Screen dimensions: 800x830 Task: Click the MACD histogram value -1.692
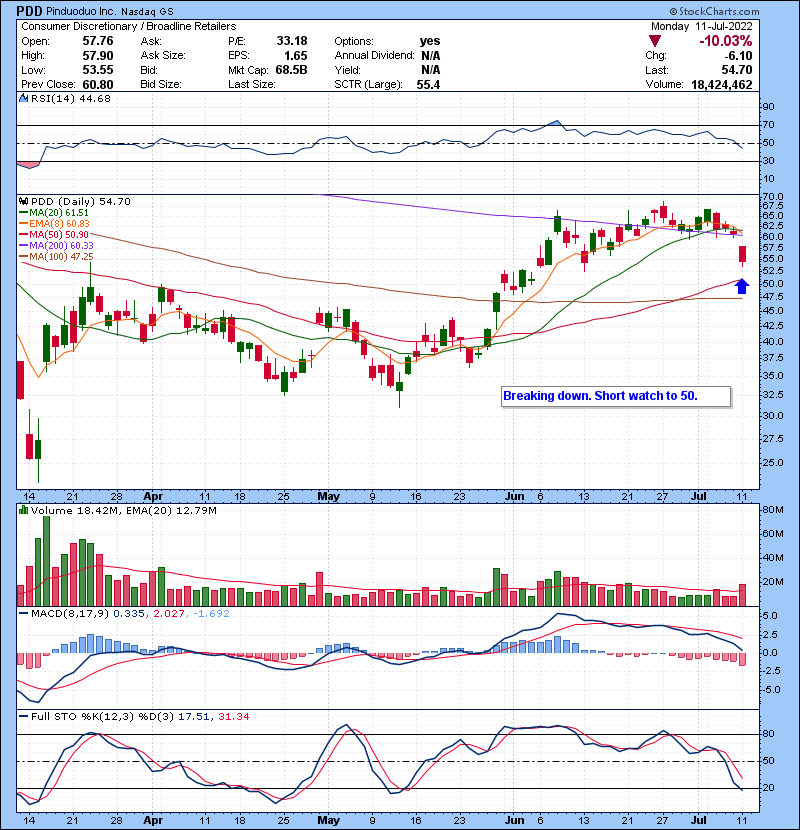click(211, 614)
